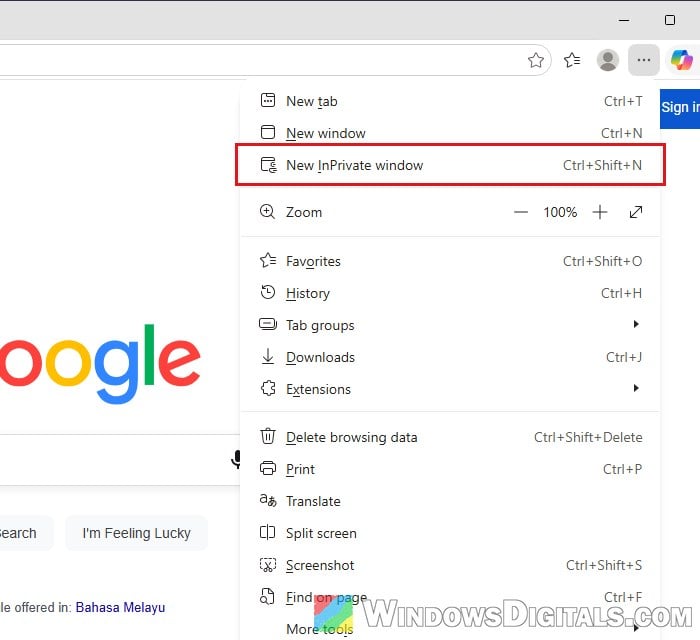Click the Tab groups icon
Image resolution: width=700 pixels, height=640 pixels.
(268, 324)
